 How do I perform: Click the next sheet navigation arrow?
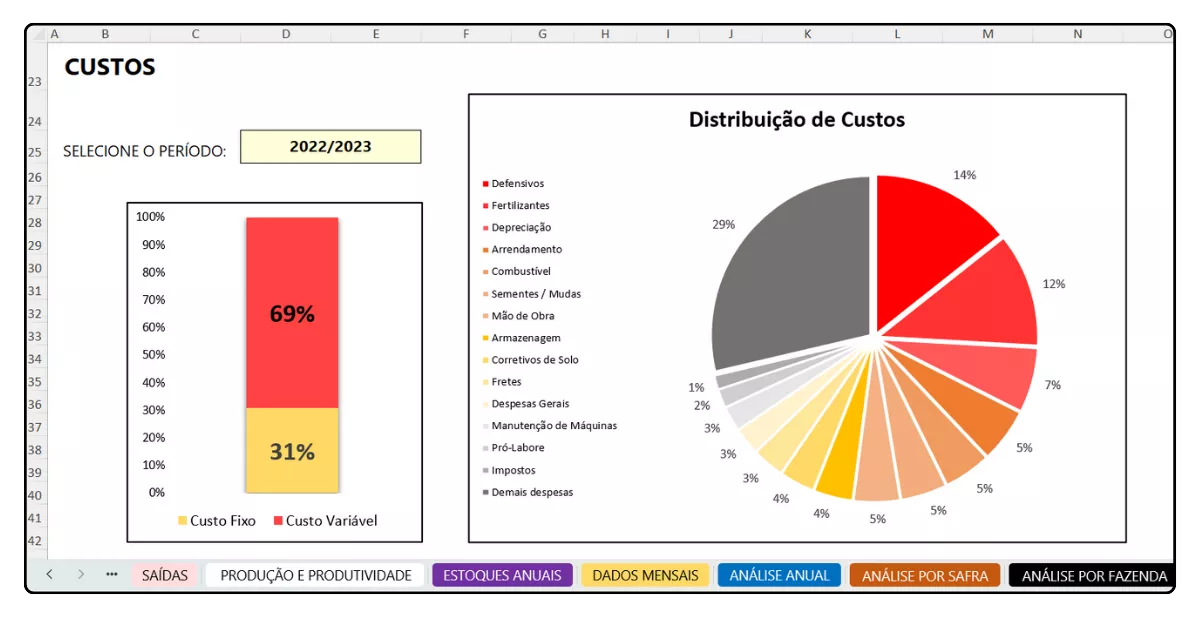(x=81, y=574)
